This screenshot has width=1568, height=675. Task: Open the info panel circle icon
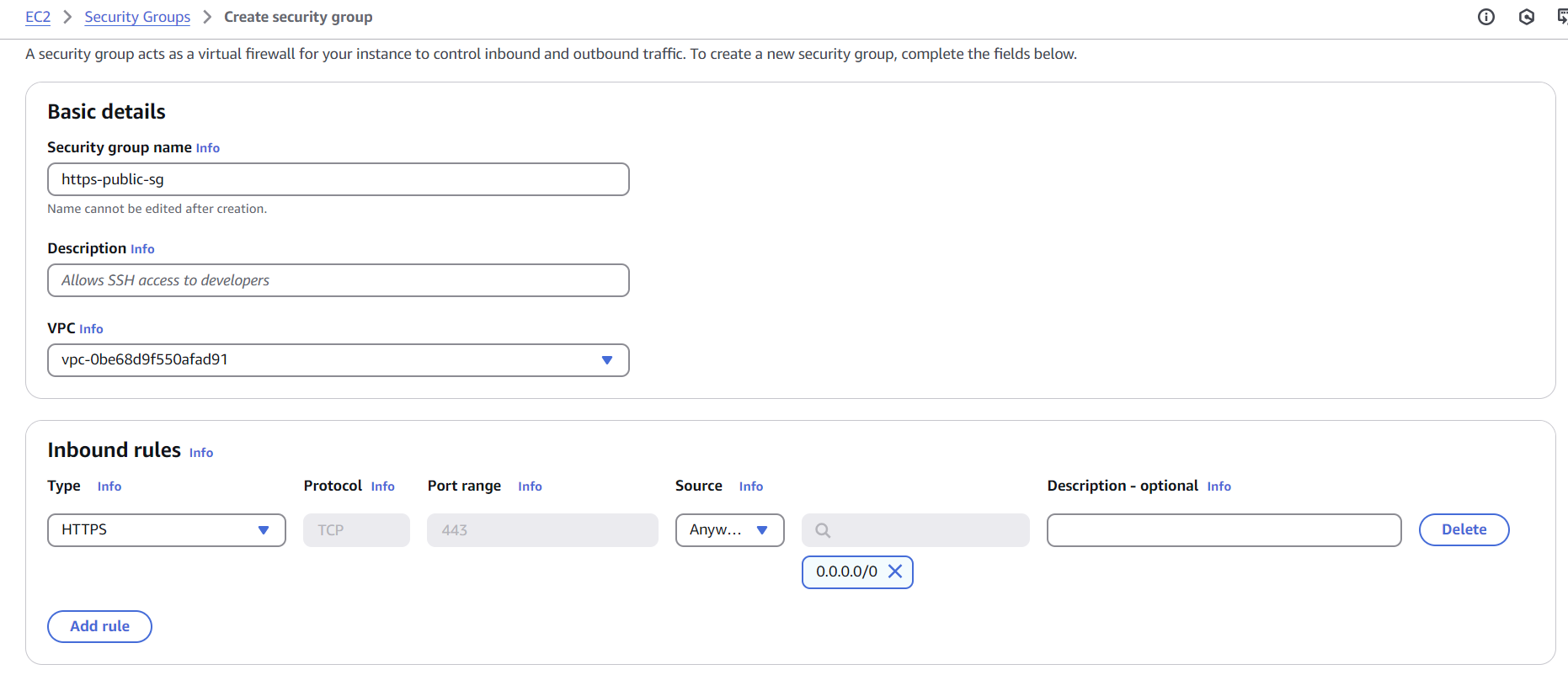[1486, 17]
